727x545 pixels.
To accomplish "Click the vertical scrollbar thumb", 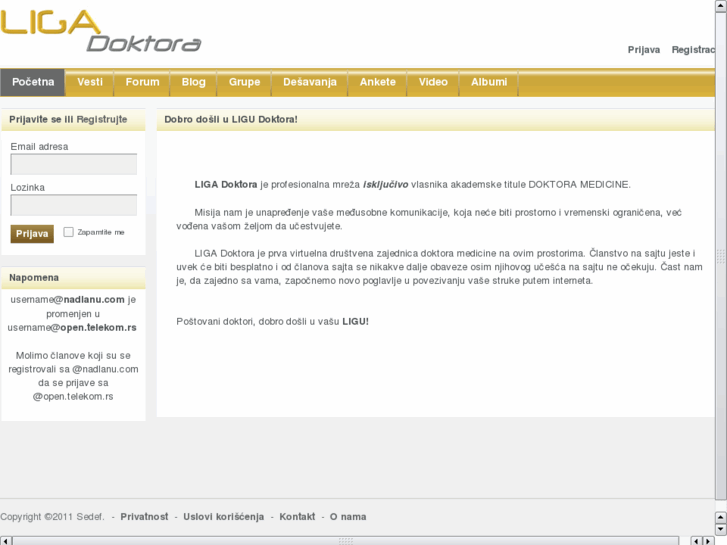I will (x=721, y=256).
